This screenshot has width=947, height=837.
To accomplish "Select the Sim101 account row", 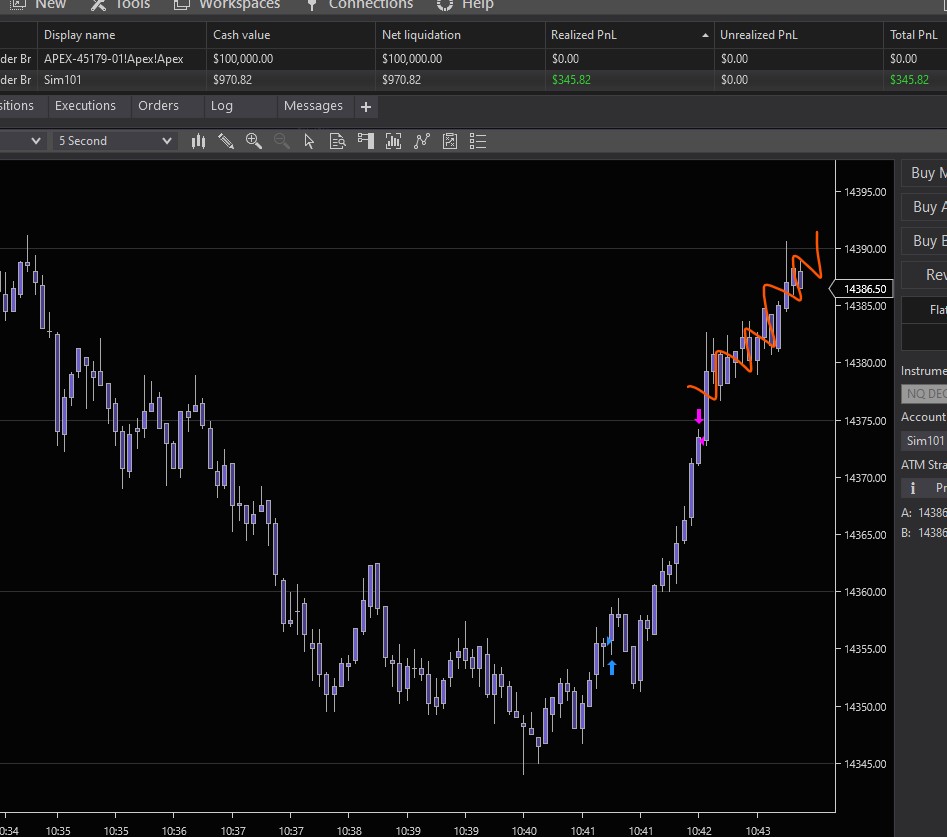I will point(62,79).
